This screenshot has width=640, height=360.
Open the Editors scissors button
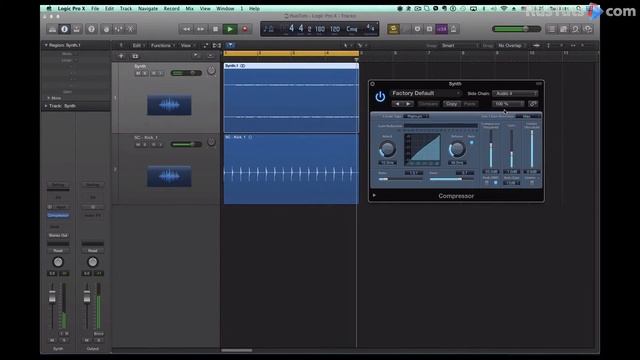[x=130, y=29]
